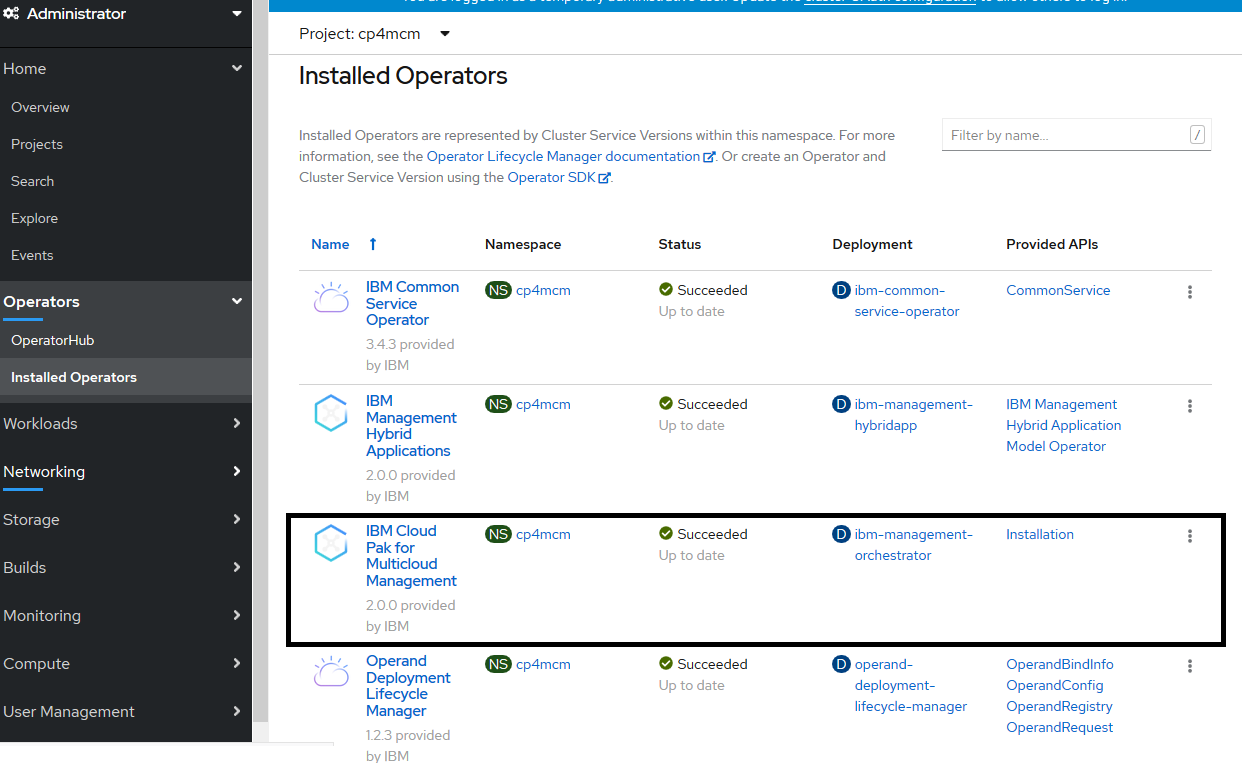This screenshot has height=769, width=1248.
Task: Click the IBM Common Service Operator cloud icon
Action: coord(331,296)
